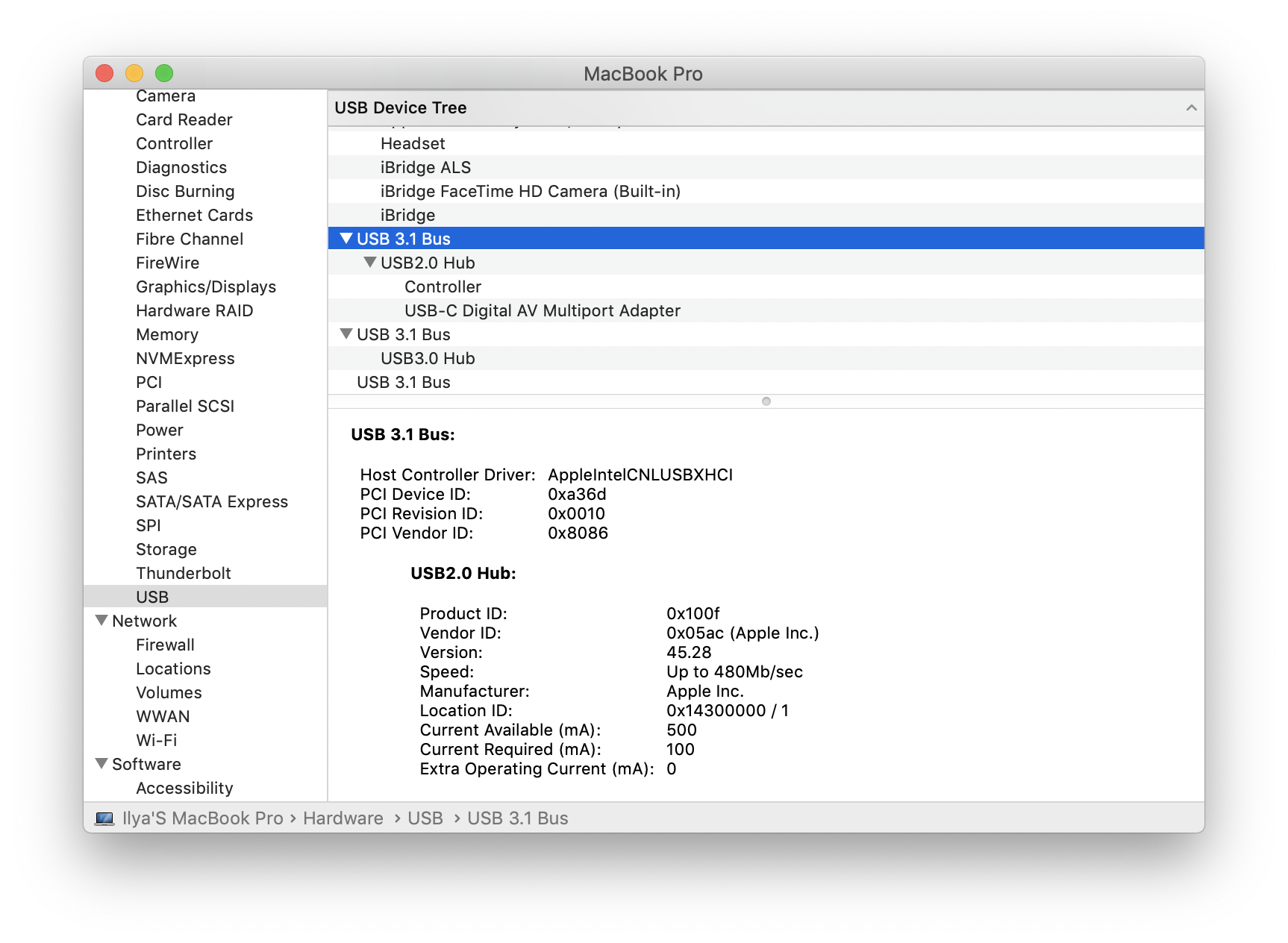Select iBridge FaceTime HD Camera row

(766, 191)
